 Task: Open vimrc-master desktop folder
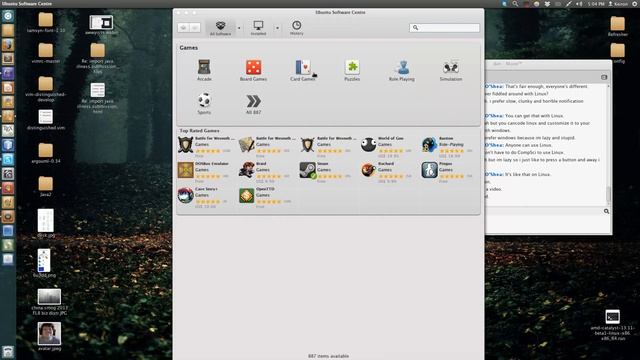[x=46, y=53]
